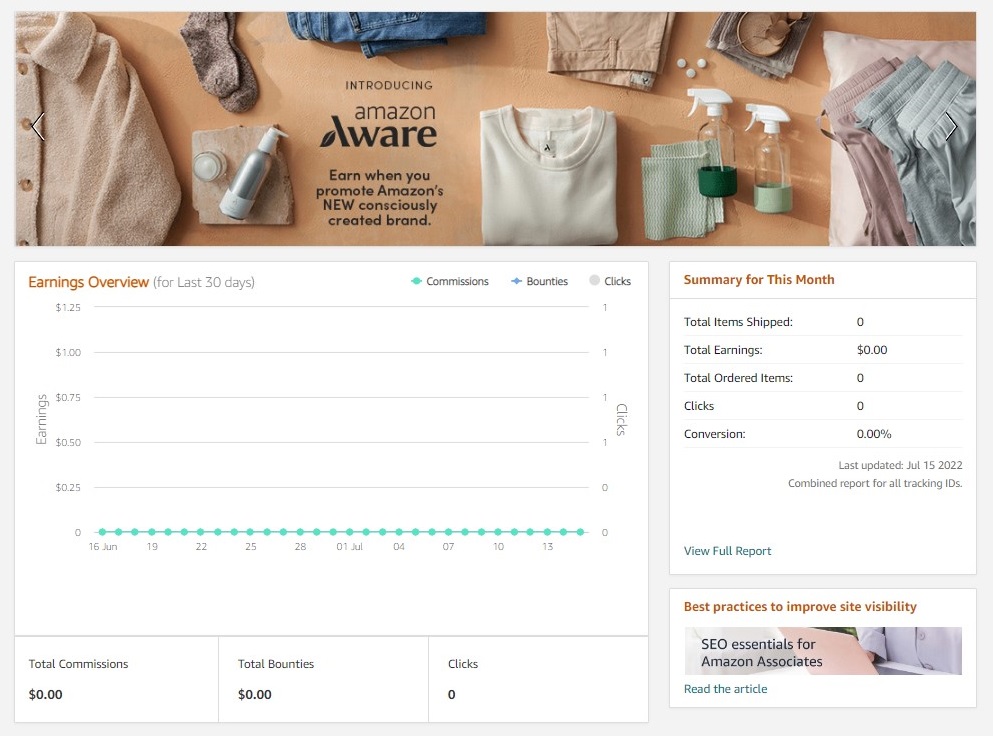Screen dimensions: 993x736
Task: Toggle Bounties series in chart legend
Action: 540,281
